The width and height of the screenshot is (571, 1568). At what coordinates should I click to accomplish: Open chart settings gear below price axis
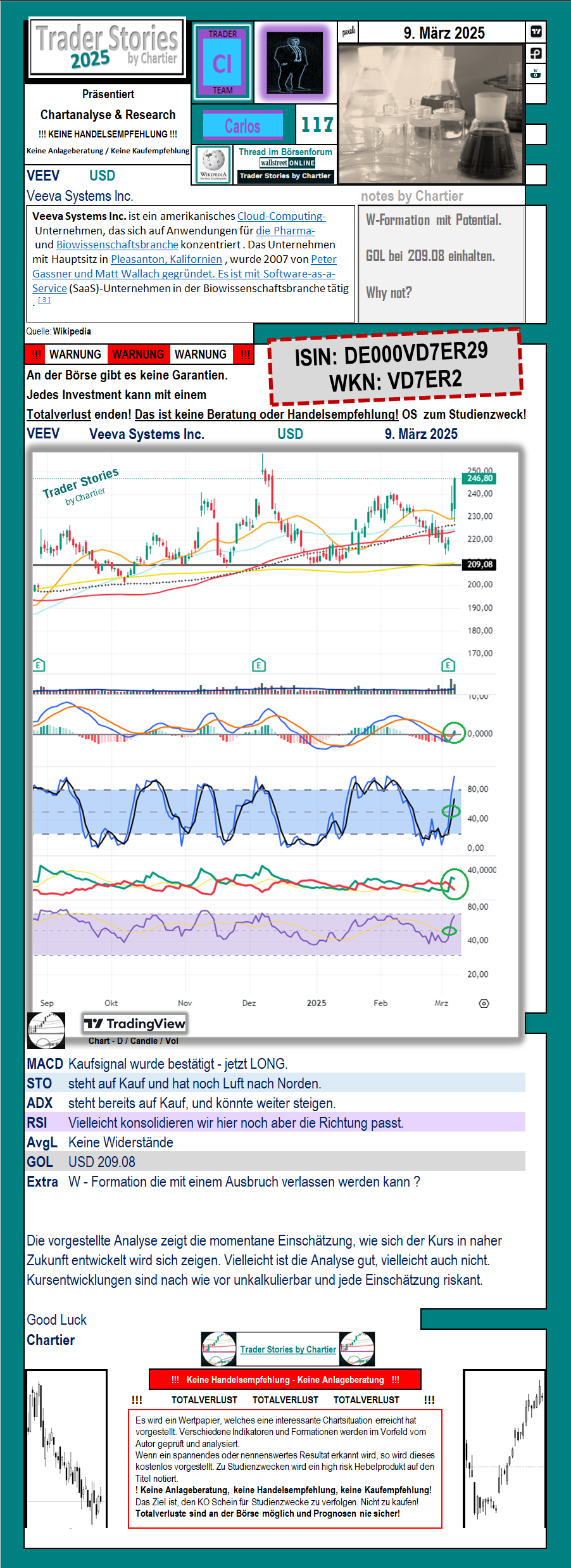click(484, 1003)
